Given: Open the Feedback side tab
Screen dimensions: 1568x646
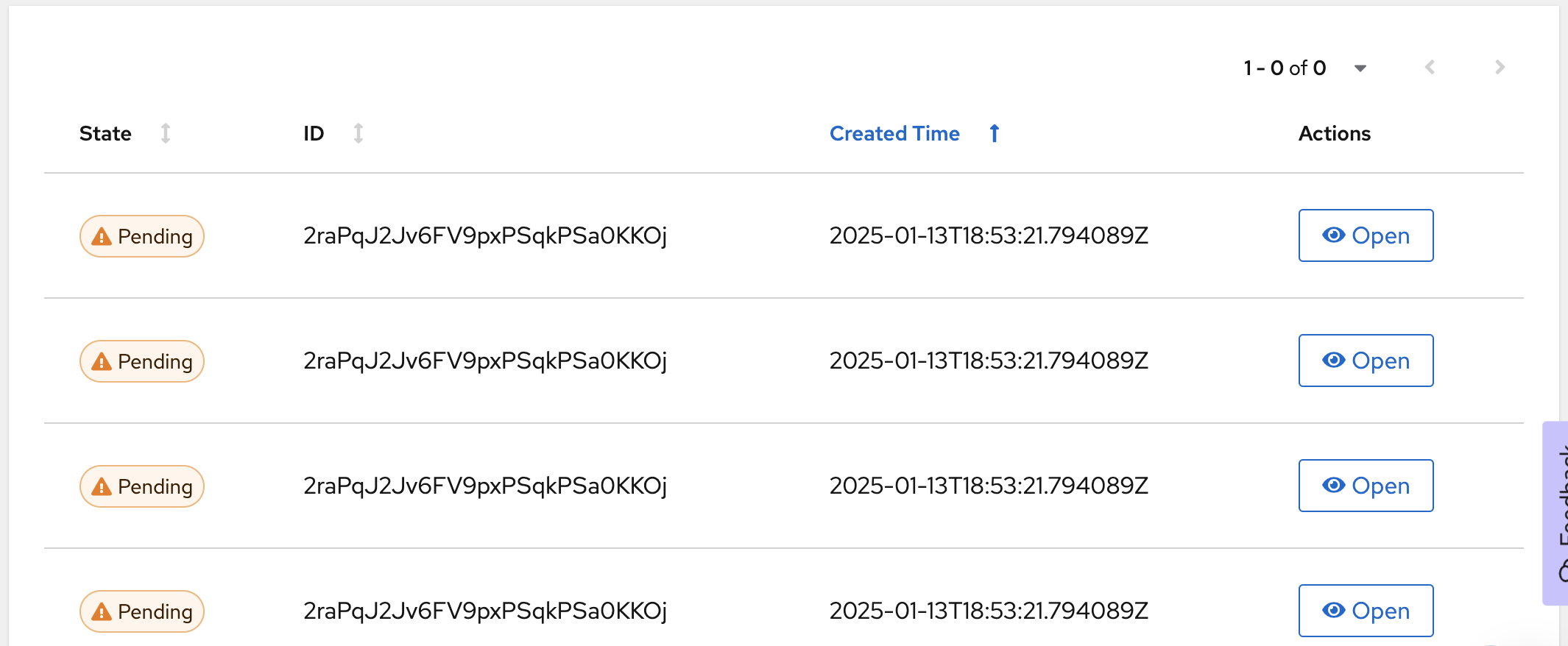Looking at the screenshot, I should pos(1556,513).
